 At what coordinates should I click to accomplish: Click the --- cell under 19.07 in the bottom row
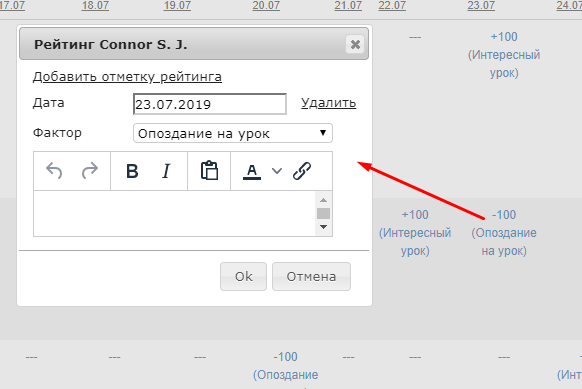200,357
